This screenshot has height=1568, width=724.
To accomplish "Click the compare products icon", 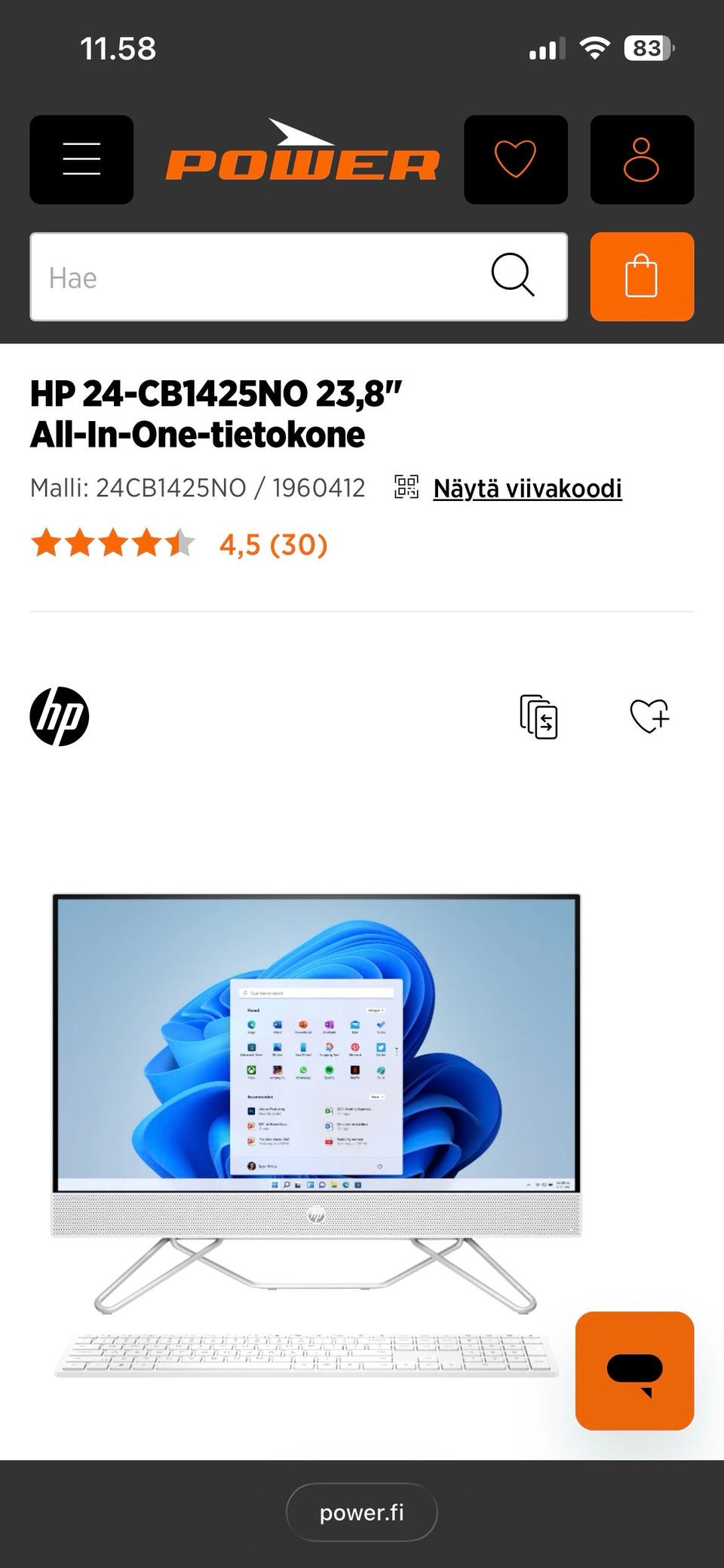I will pyautogui.click(x=538, y=716).
